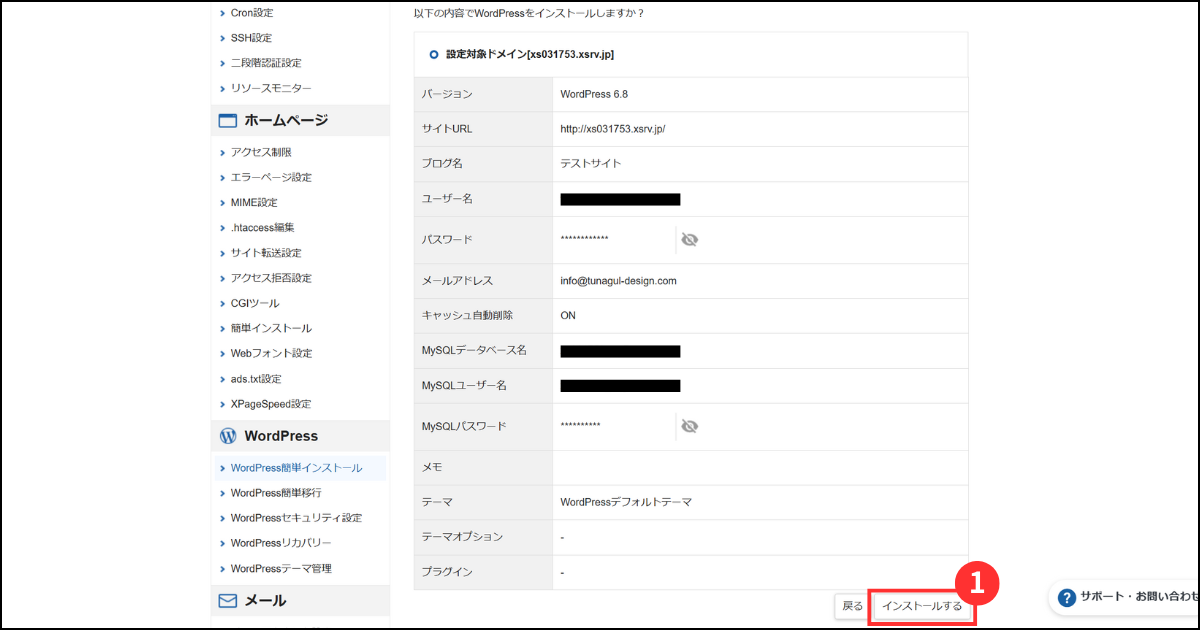Open 二段階認証設定 menu entry
The width and height of the screenshot is (1200, 630).
coord(266,63)
